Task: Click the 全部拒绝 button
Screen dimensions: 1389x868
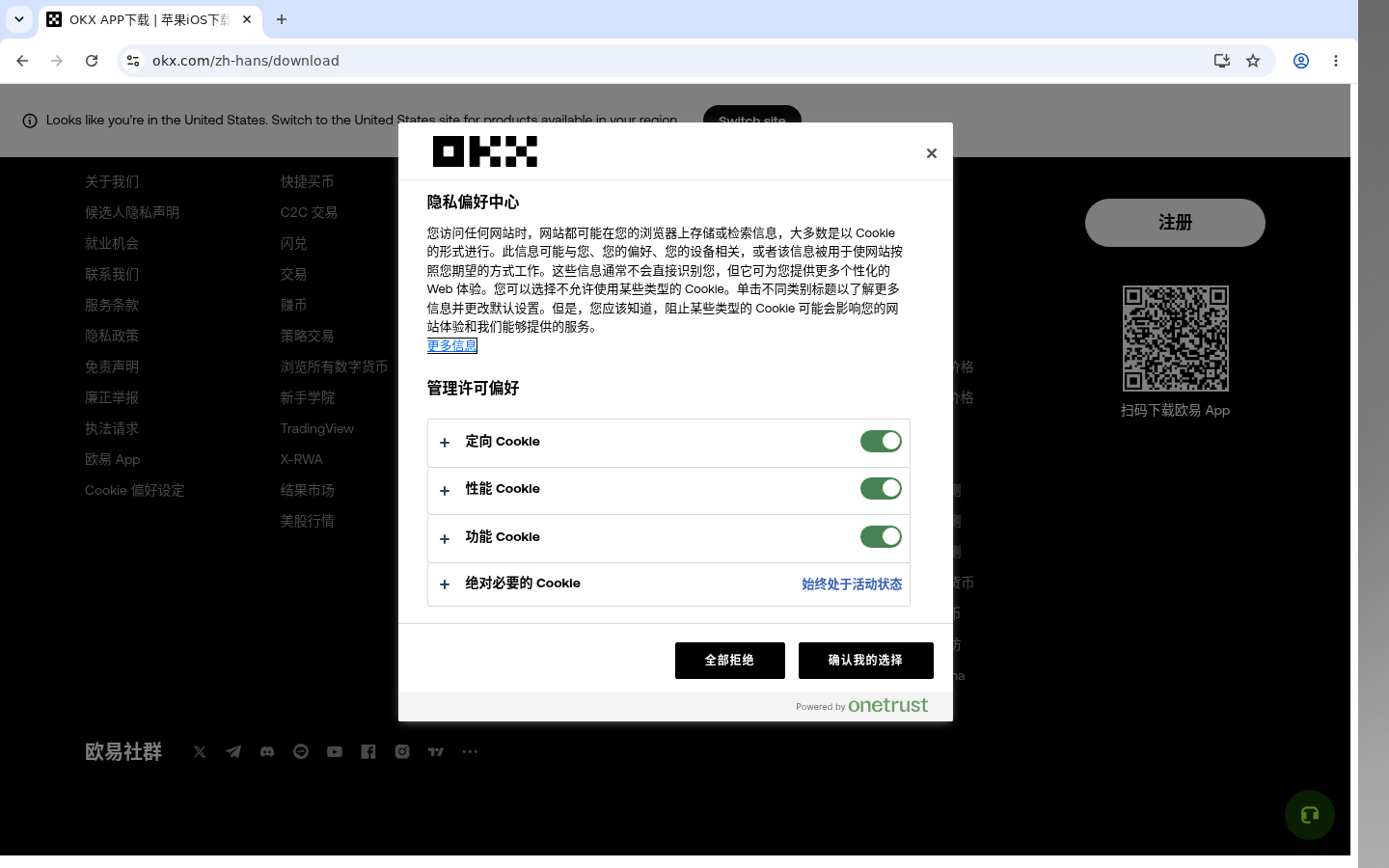Action: pos(730,661)
